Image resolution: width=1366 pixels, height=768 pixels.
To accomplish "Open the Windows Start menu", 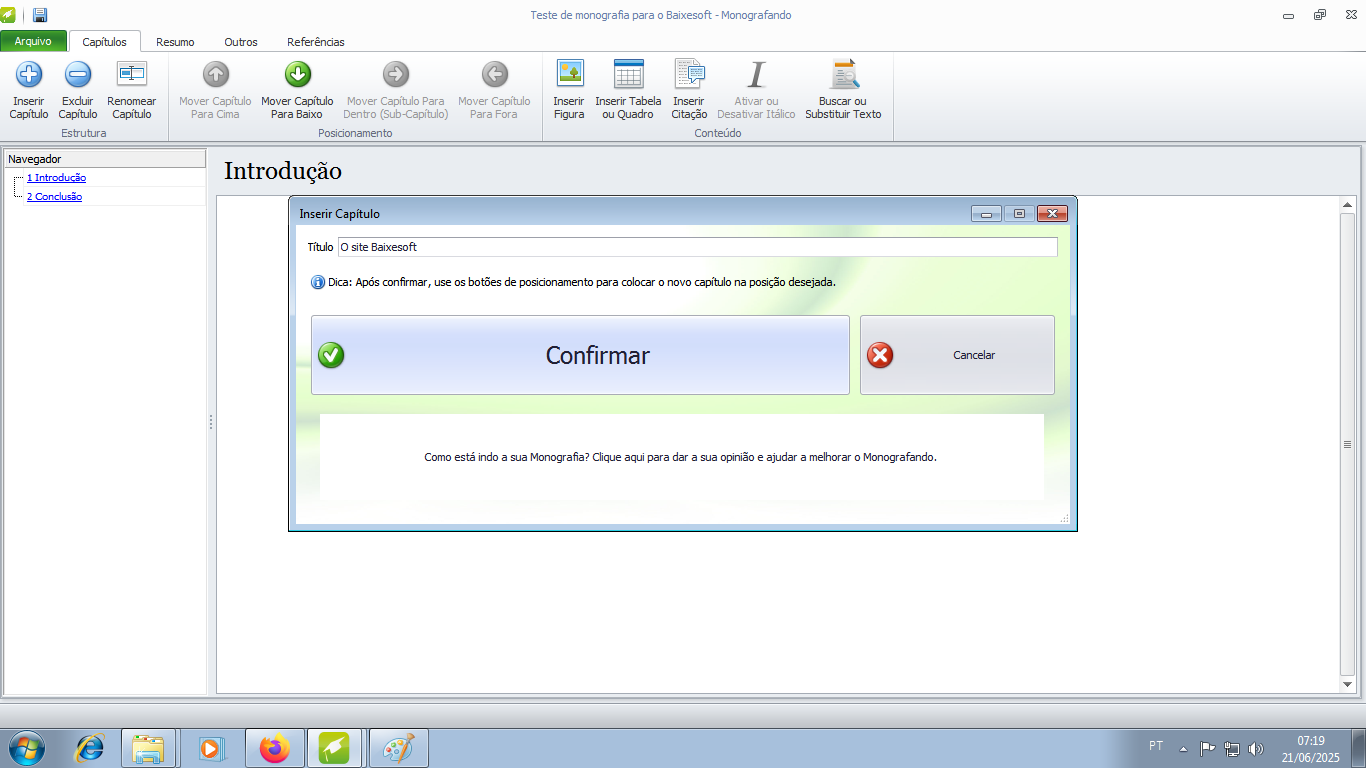I will (26, 748).
